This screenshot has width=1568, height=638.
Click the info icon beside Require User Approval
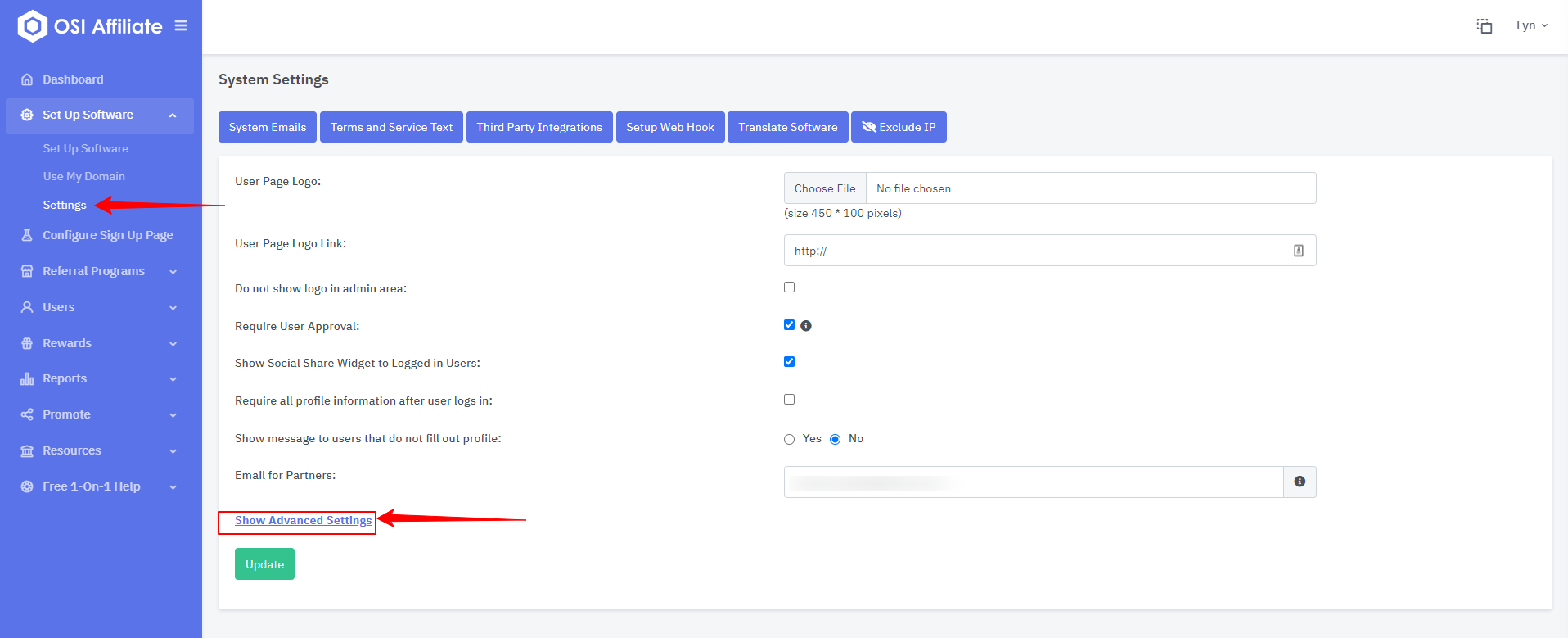pos(806,326)
